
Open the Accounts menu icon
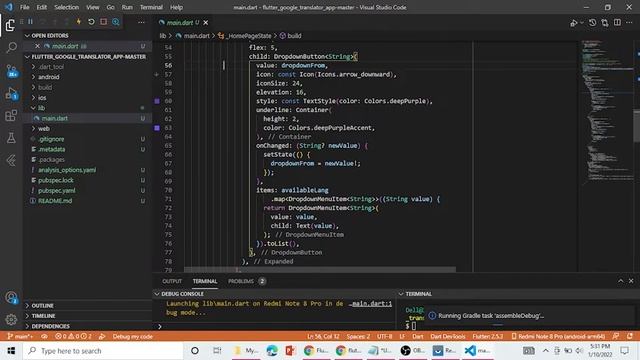tap(11, 298)
